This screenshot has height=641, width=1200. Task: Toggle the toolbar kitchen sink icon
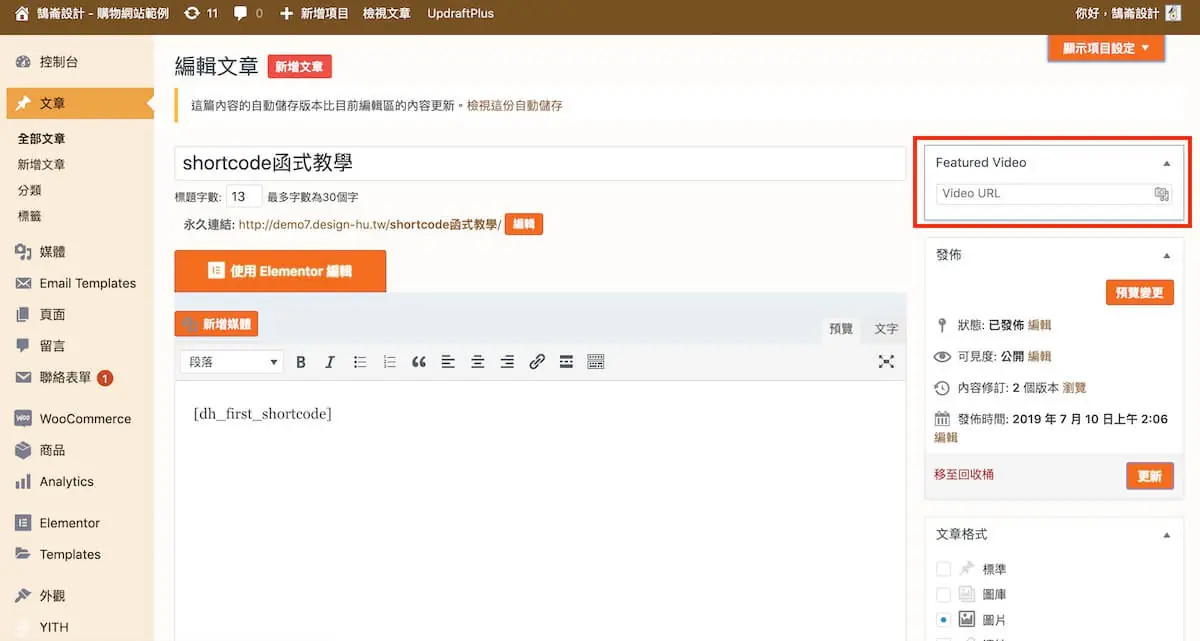tap(596, 362)
